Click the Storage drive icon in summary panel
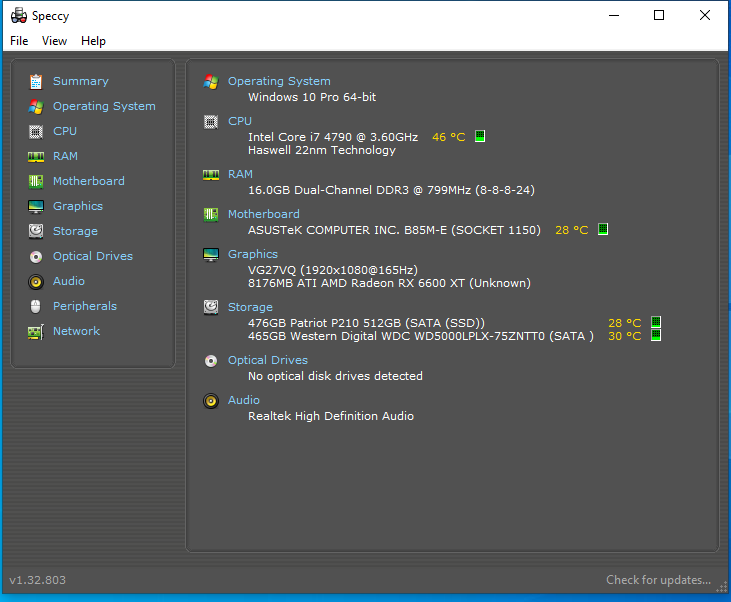731x602 pixels. point(211,308)
